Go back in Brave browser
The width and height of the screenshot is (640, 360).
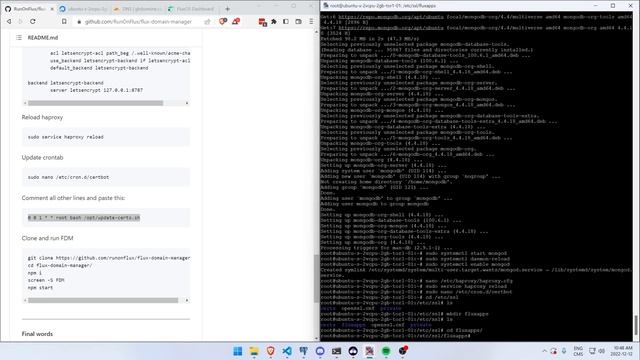click(x=9, y=21)
